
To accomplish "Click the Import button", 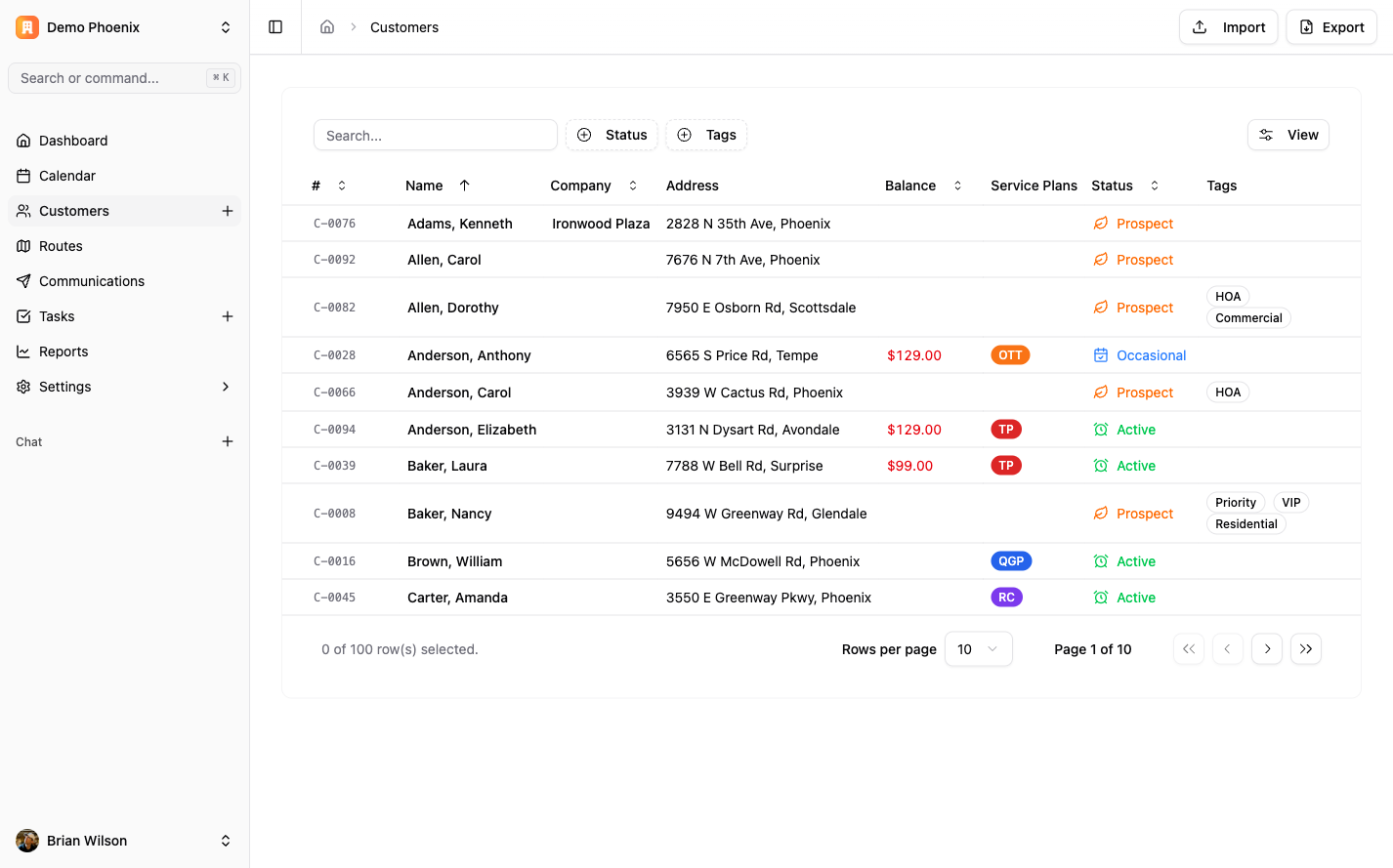I will [x=1228, y=27].
